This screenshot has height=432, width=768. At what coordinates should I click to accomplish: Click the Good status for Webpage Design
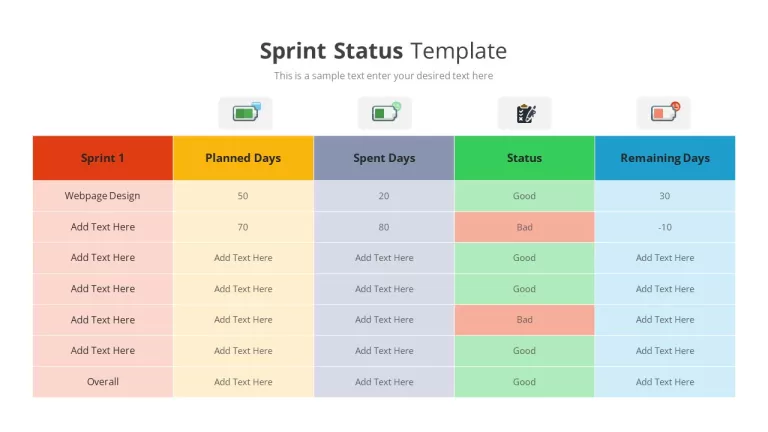(x=525, y=196)
